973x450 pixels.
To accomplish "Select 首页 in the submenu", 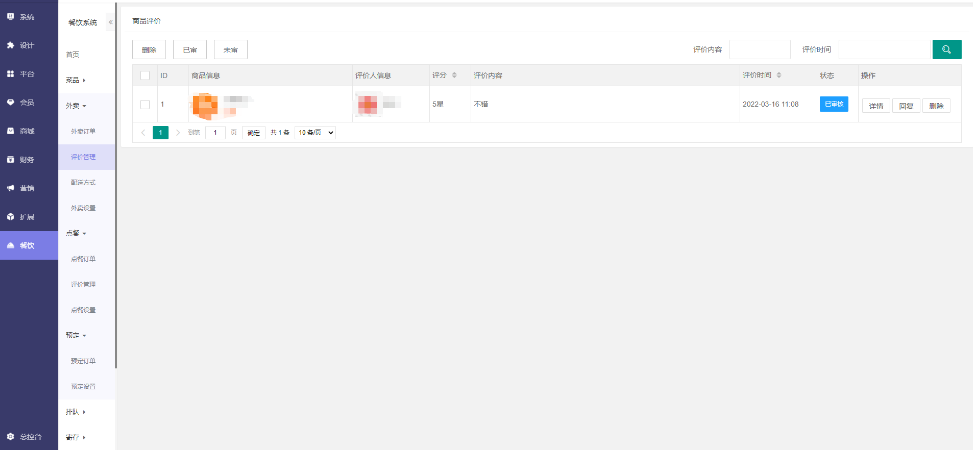I will point(72,54).
